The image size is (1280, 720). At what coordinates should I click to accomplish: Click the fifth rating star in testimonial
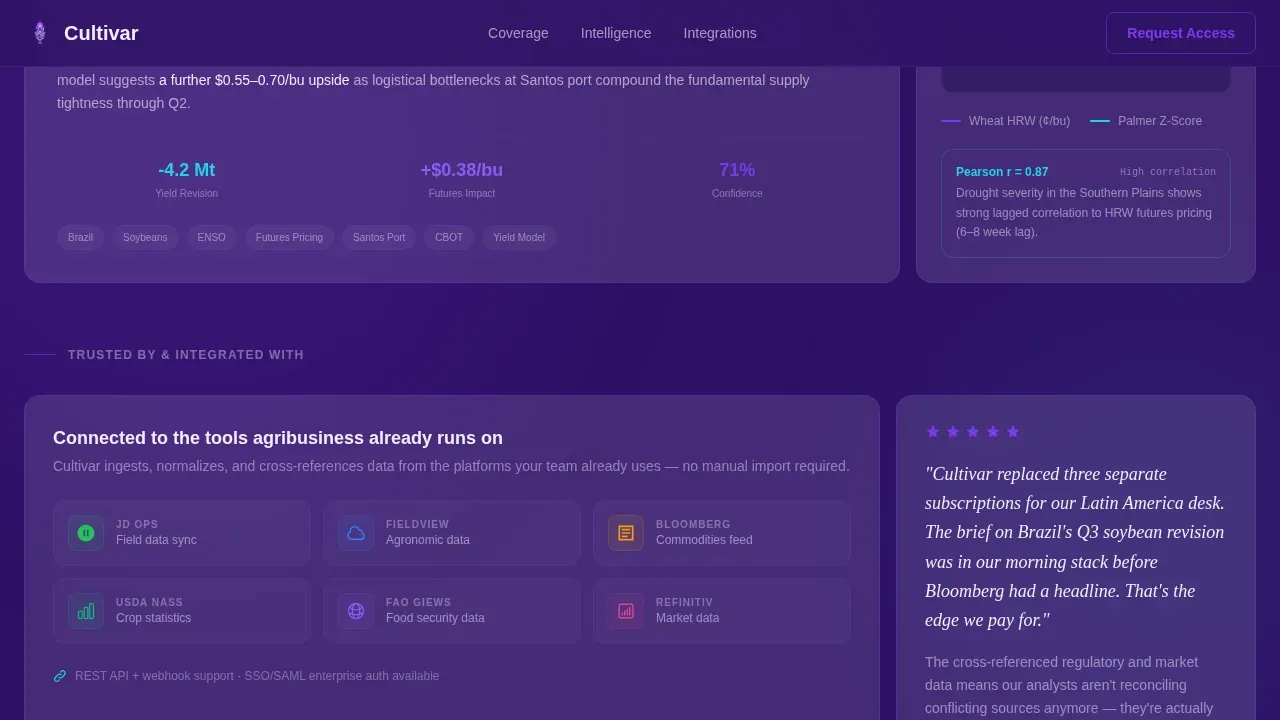(1013, 432)
